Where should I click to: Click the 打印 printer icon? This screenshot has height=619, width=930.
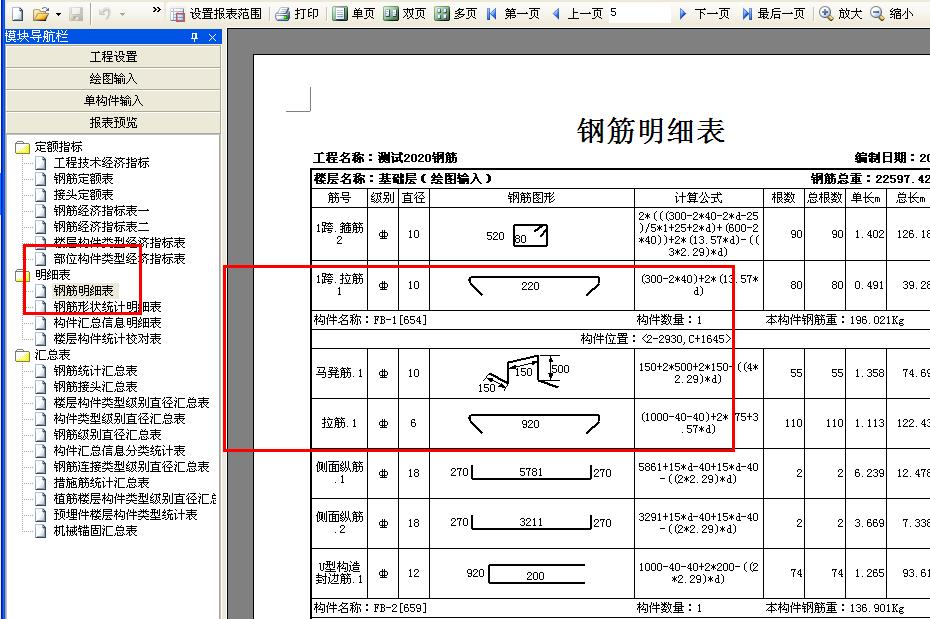click(x=298, y=13)
